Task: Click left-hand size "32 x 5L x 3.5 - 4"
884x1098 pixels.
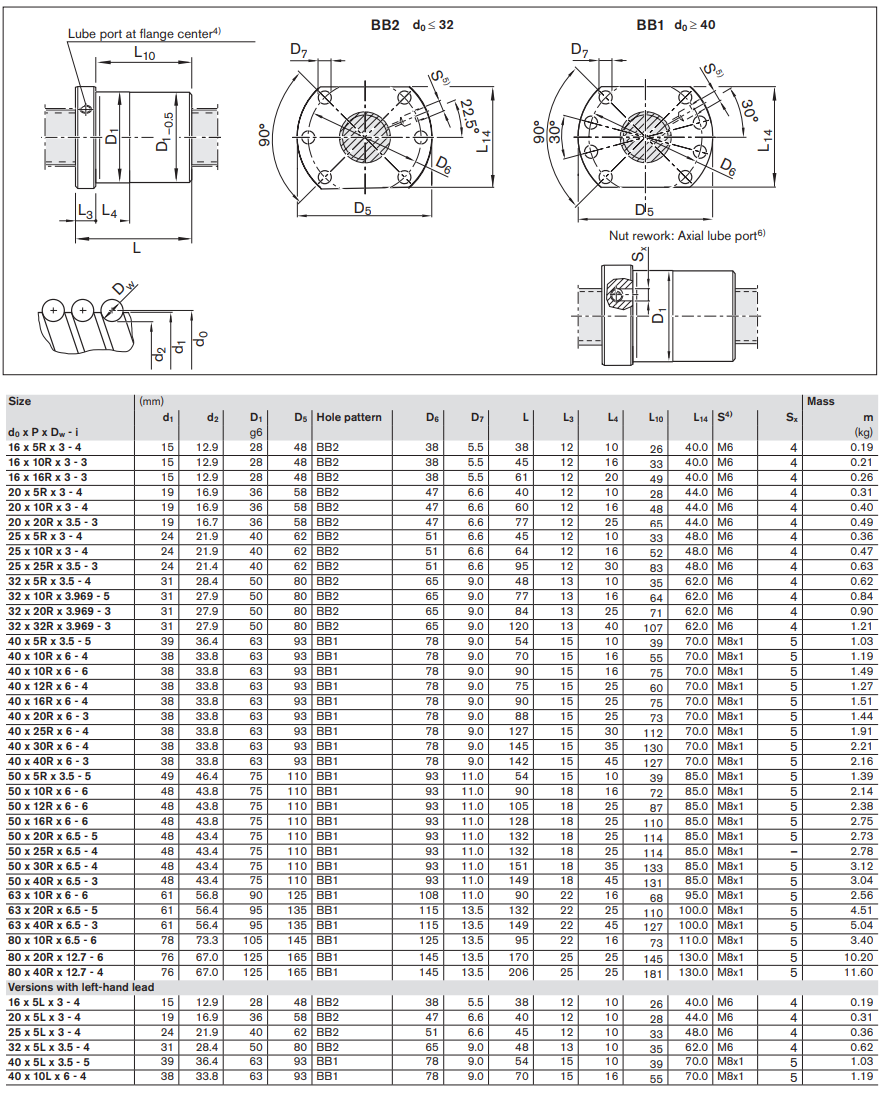Action: (x=48, y=1048)
